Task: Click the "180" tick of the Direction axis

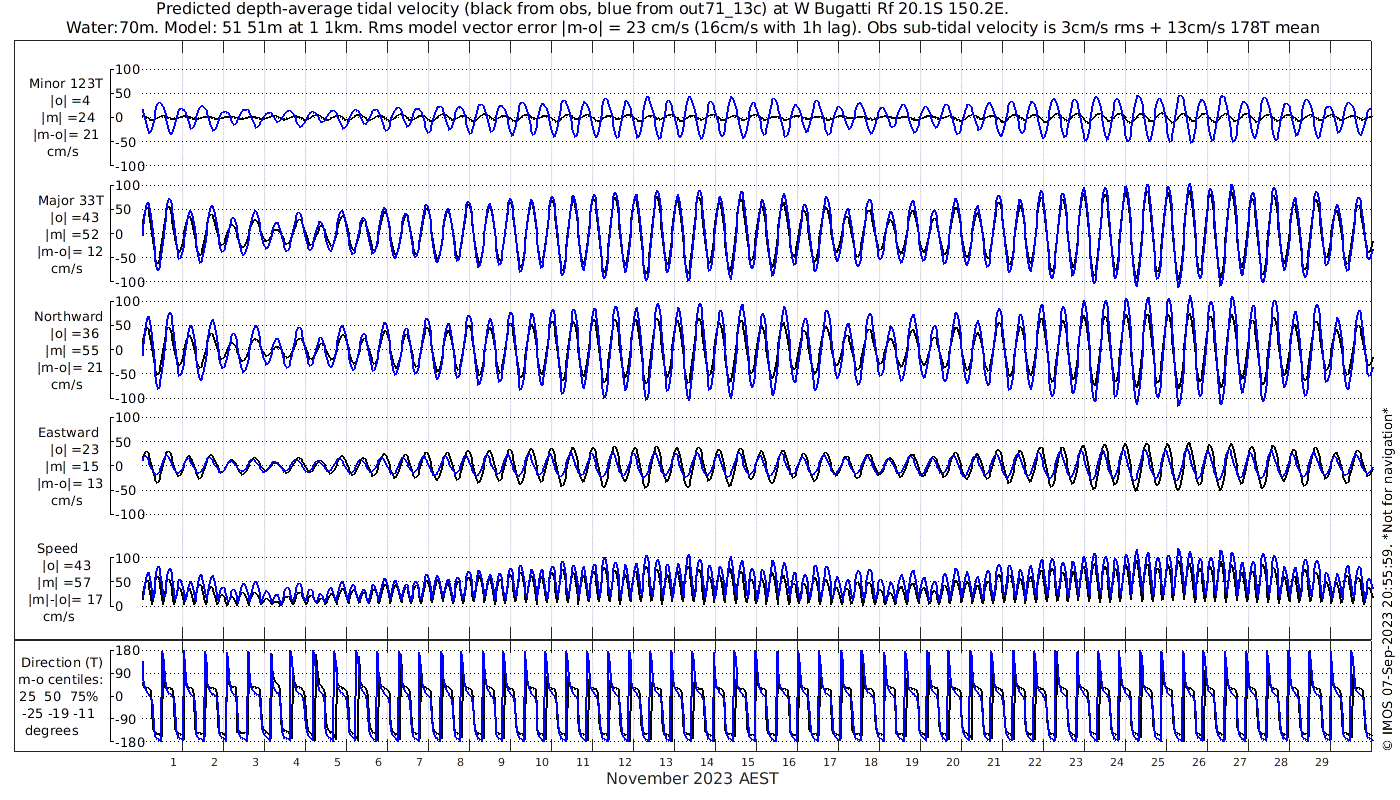Action: (x=126, y=651)
